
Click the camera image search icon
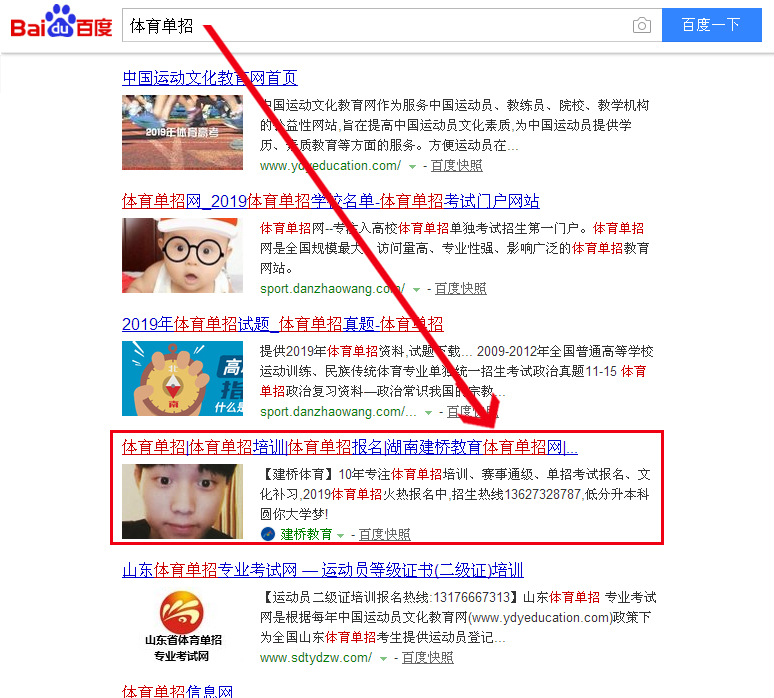(641, 25)
